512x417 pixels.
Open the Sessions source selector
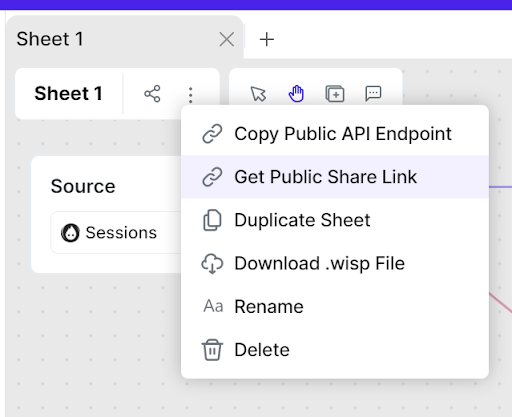point(116,232)
